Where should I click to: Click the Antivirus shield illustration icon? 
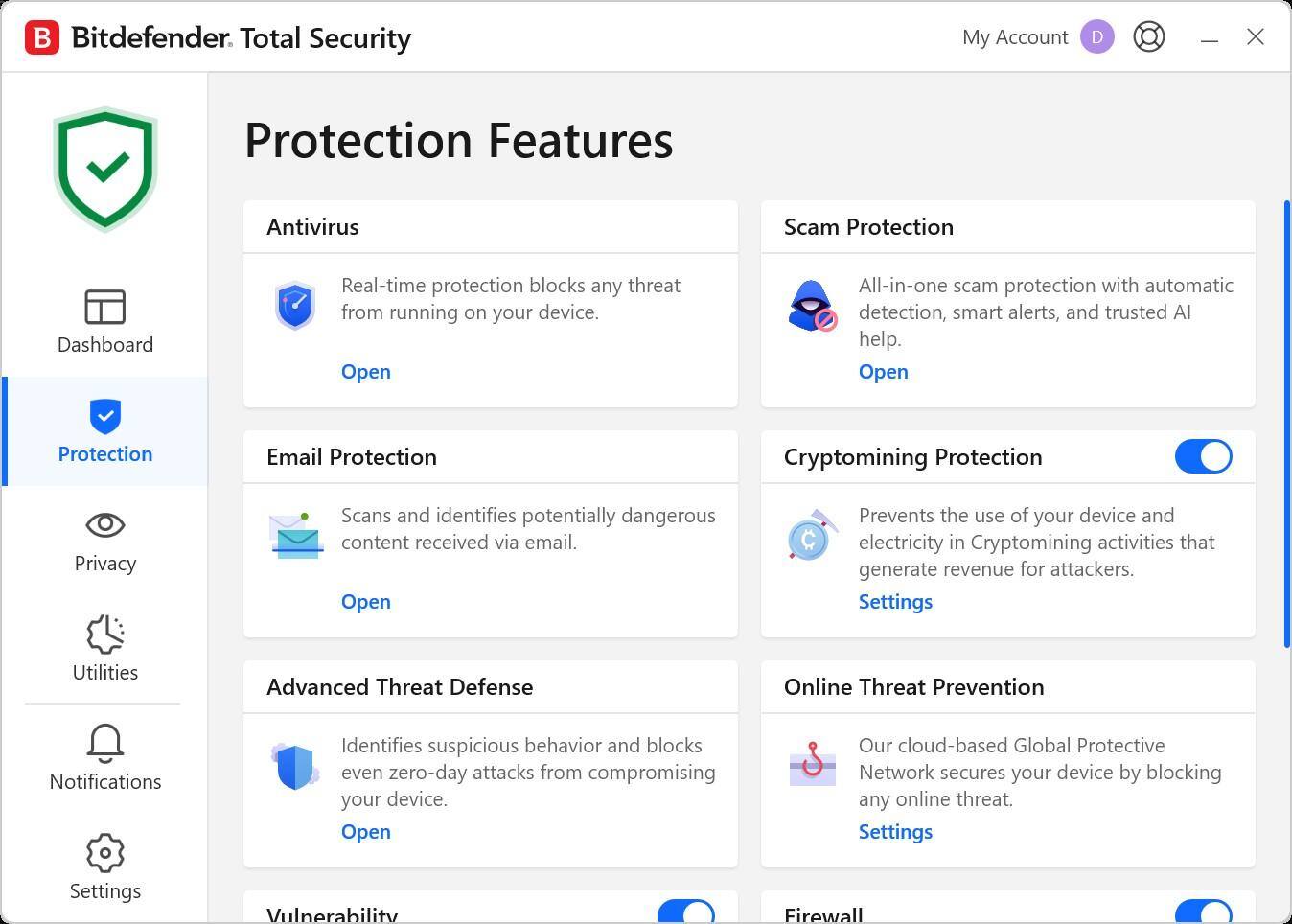click(x=295, y=305)
